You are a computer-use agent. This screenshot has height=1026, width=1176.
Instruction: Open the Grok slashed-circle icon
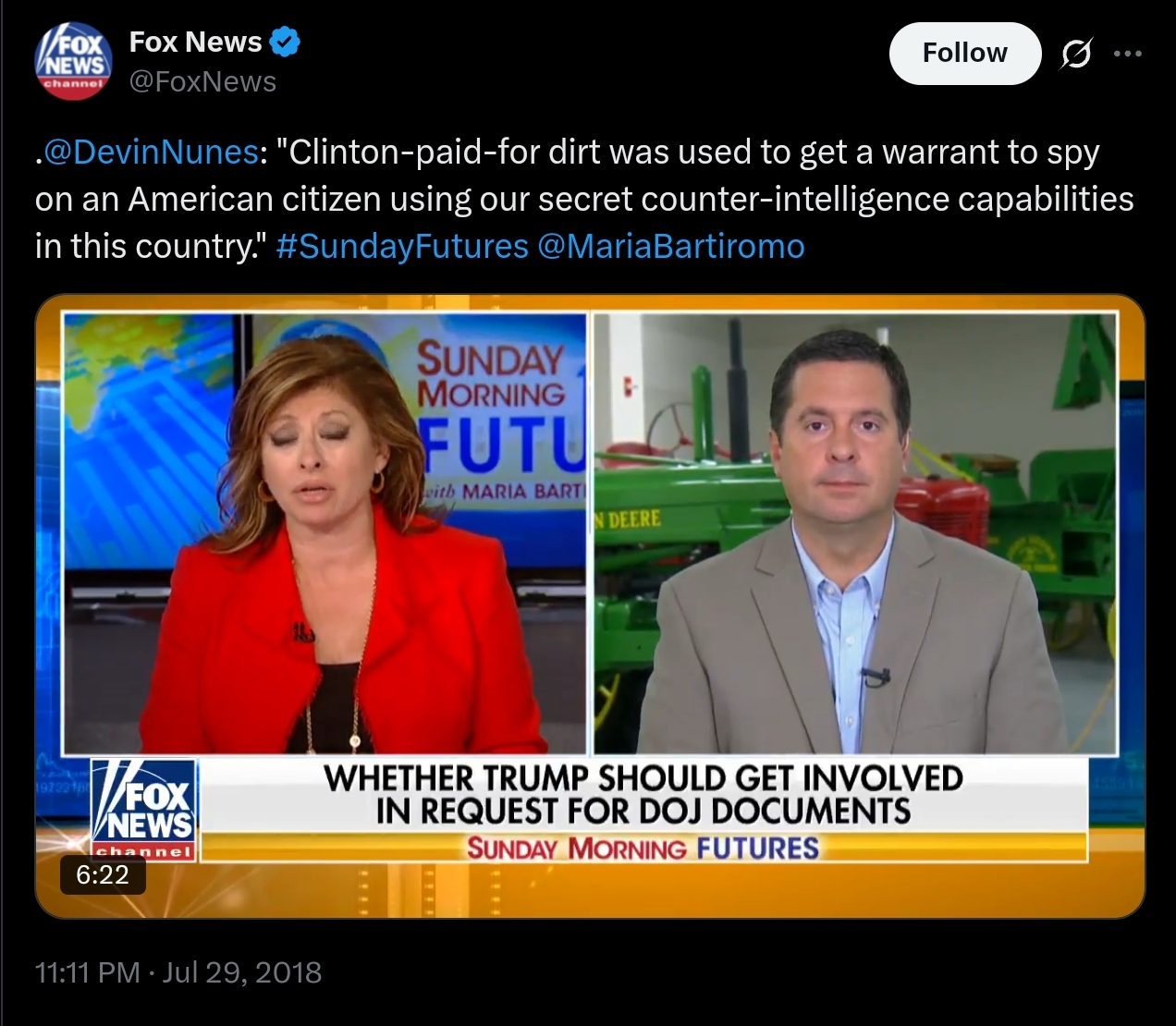(1075, 55)
